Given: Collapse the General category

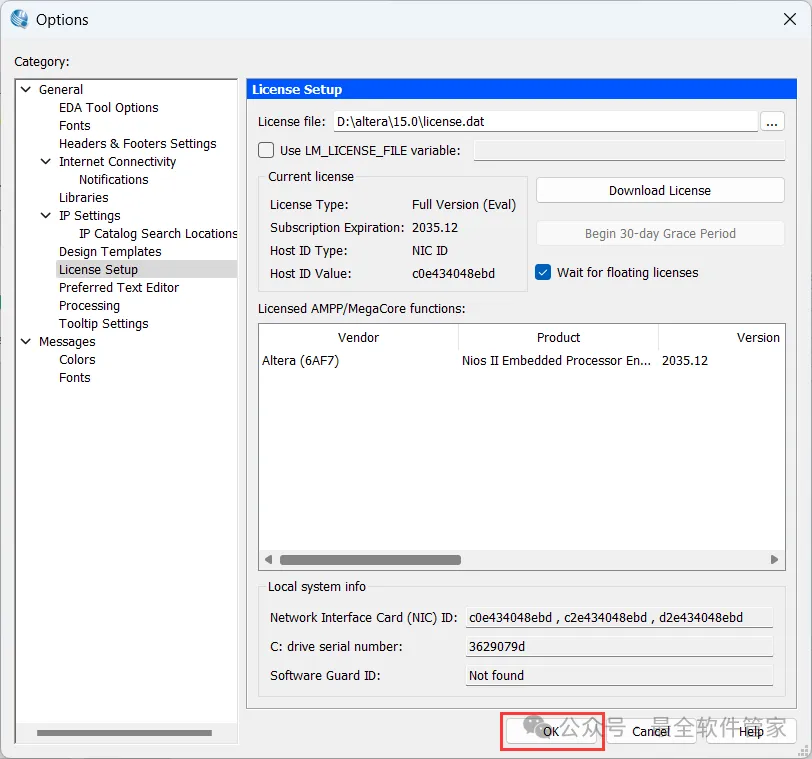Looking at the screenshot, I should pos(26,90).
